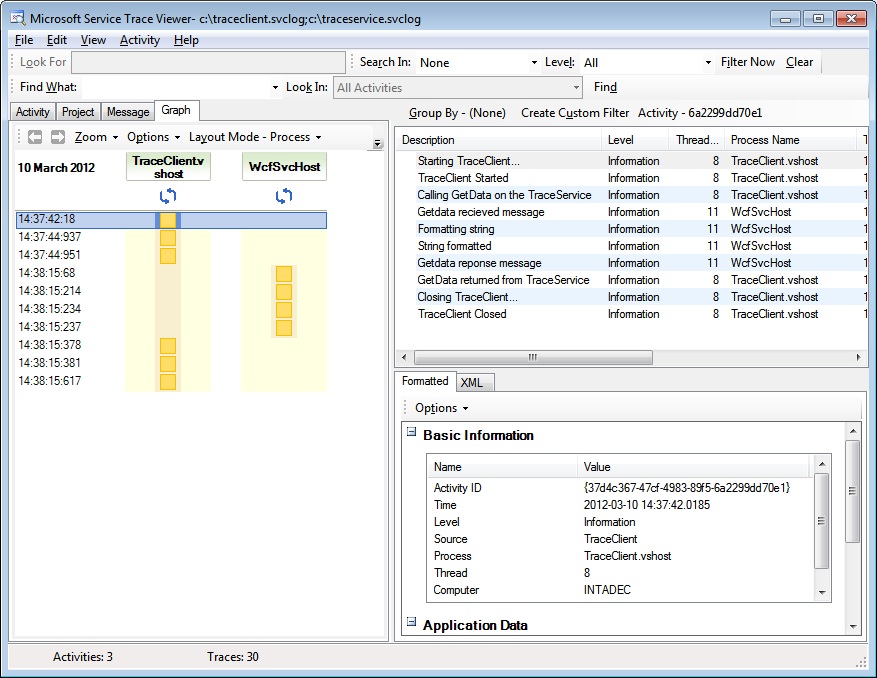Screen dimensions: 877x678
Task: Click the Basic Information table scrollbar thumb
Action: pos(821,521)
